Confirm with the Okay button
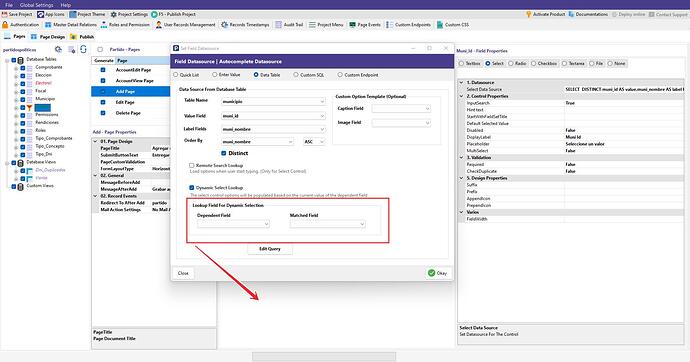The image size is (690, 362). coord(437,273)
